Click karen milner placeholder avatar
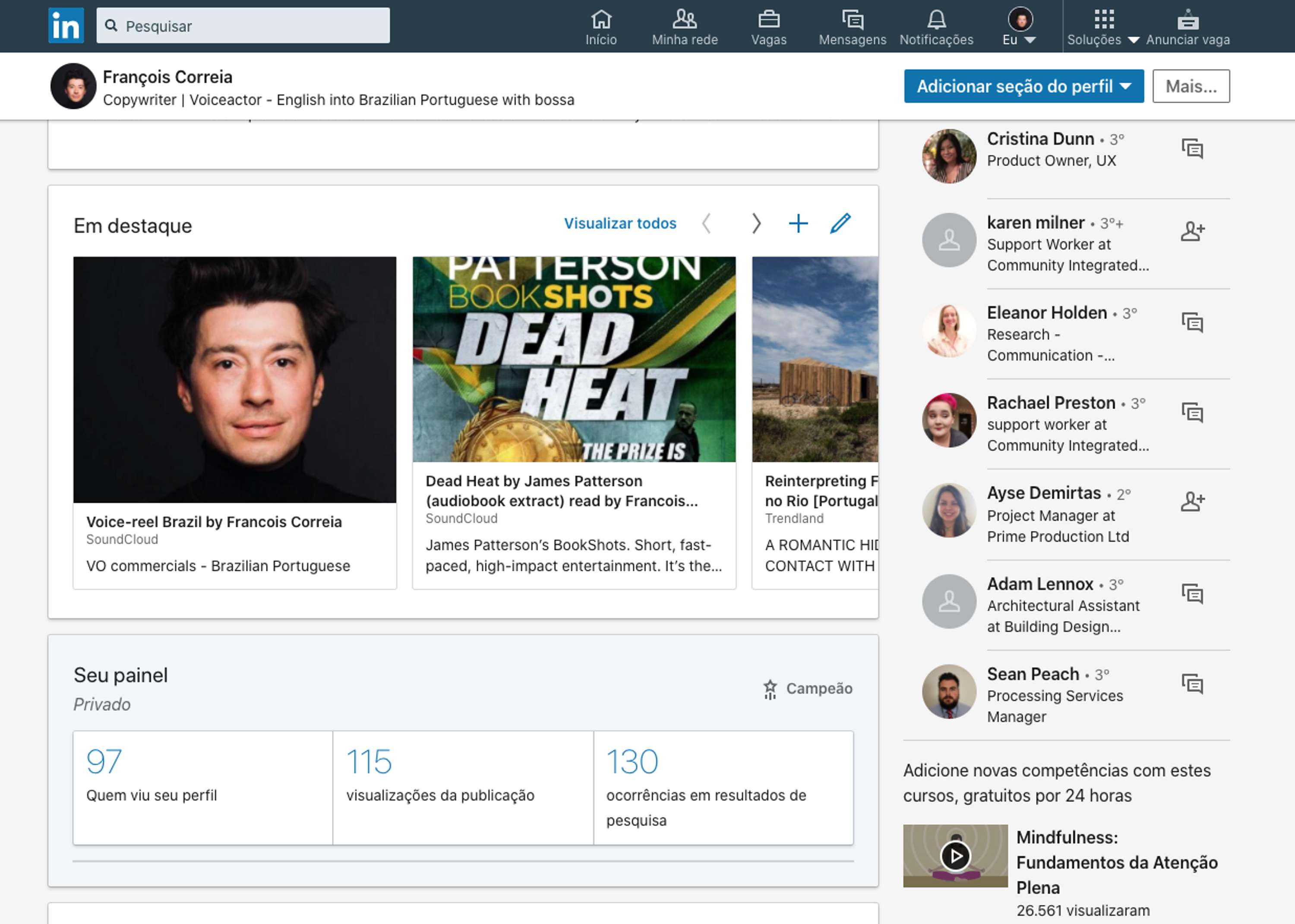The width and height of the screenshot is (1295, 924). pyautogui.click(x=949, y=240)
